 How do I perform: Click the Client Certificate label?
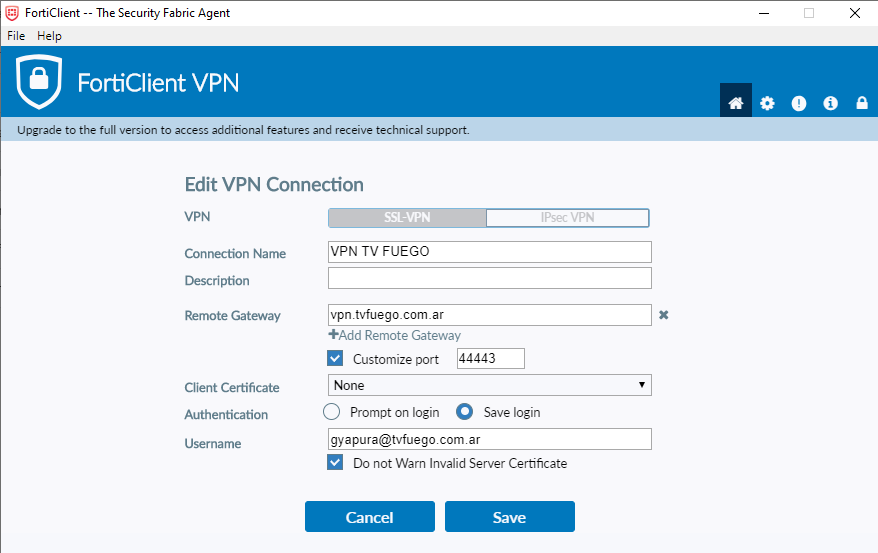tap(232, 387)
